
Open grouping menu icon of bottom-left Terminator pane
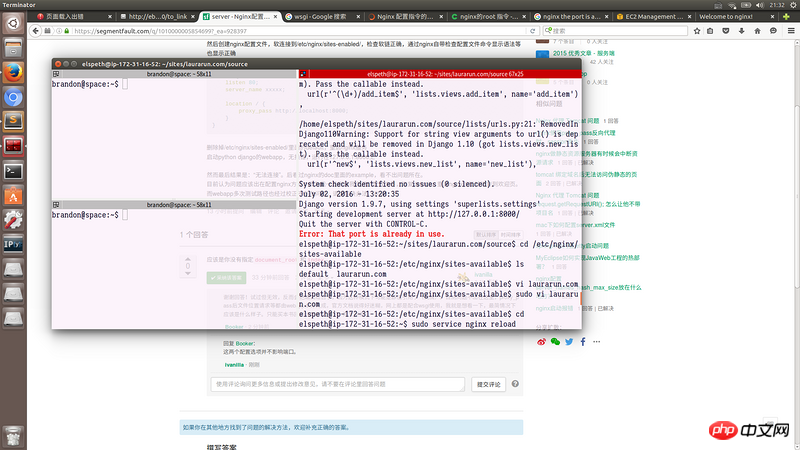coord(56,205)
